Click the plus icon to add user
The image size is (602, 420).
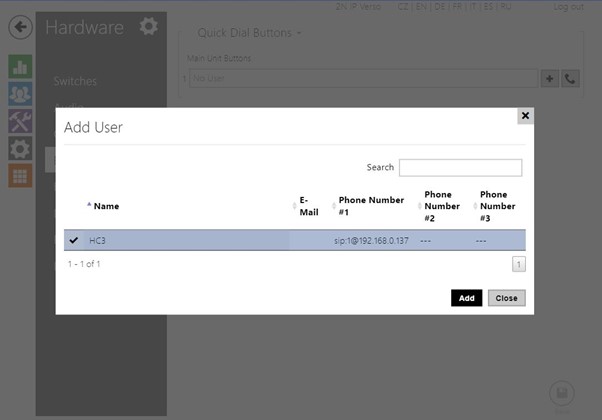click(x=549, y=78)
